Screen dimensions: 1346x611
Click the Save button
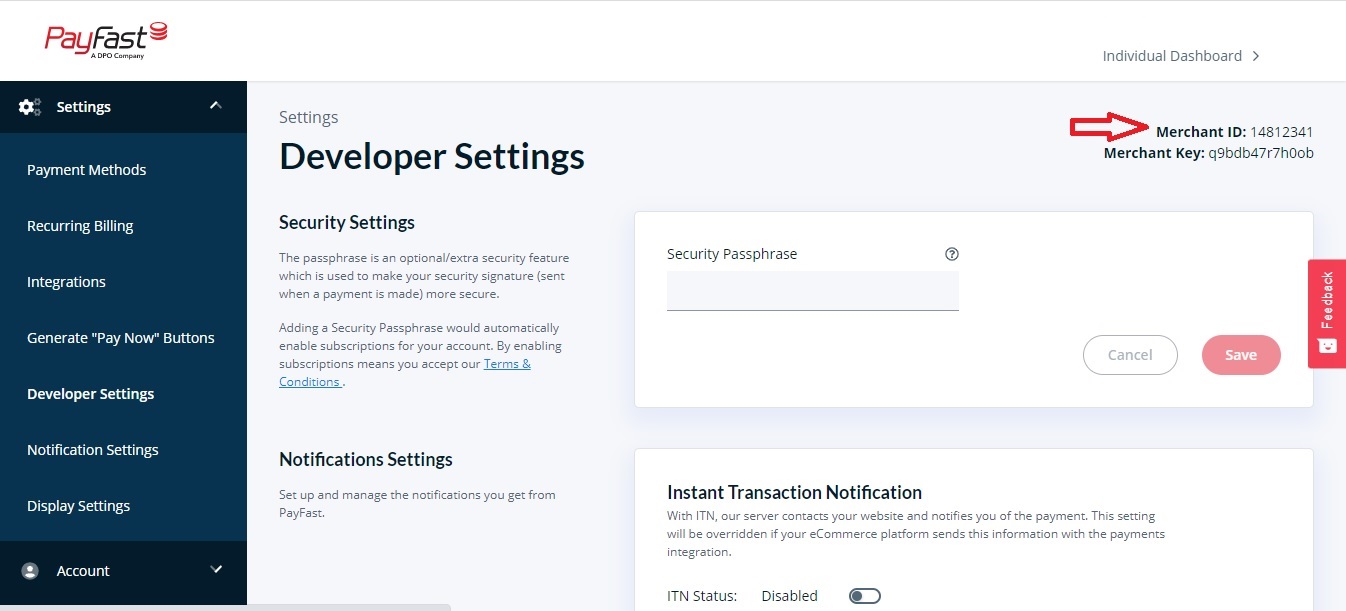(x=1241, y=355)
